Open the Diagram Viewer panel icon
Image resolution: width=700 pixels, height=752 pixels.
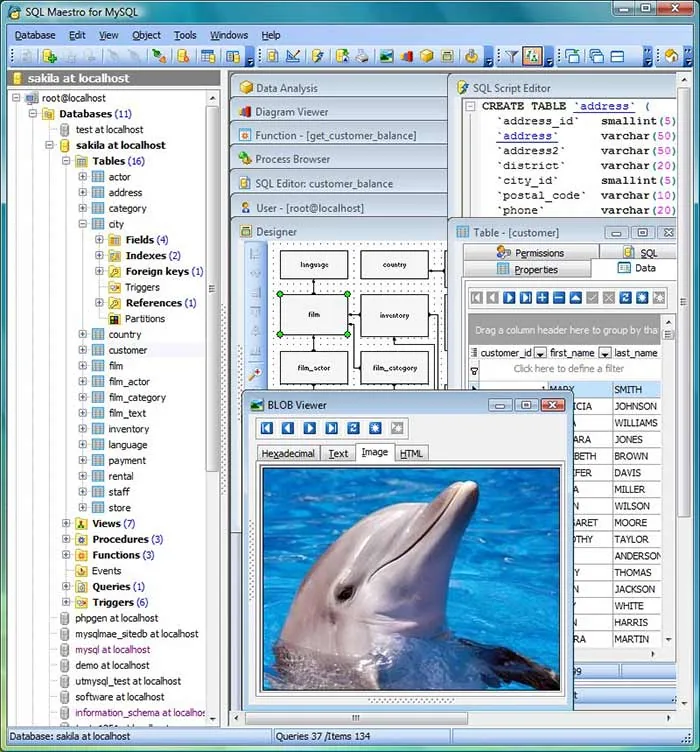245,112
